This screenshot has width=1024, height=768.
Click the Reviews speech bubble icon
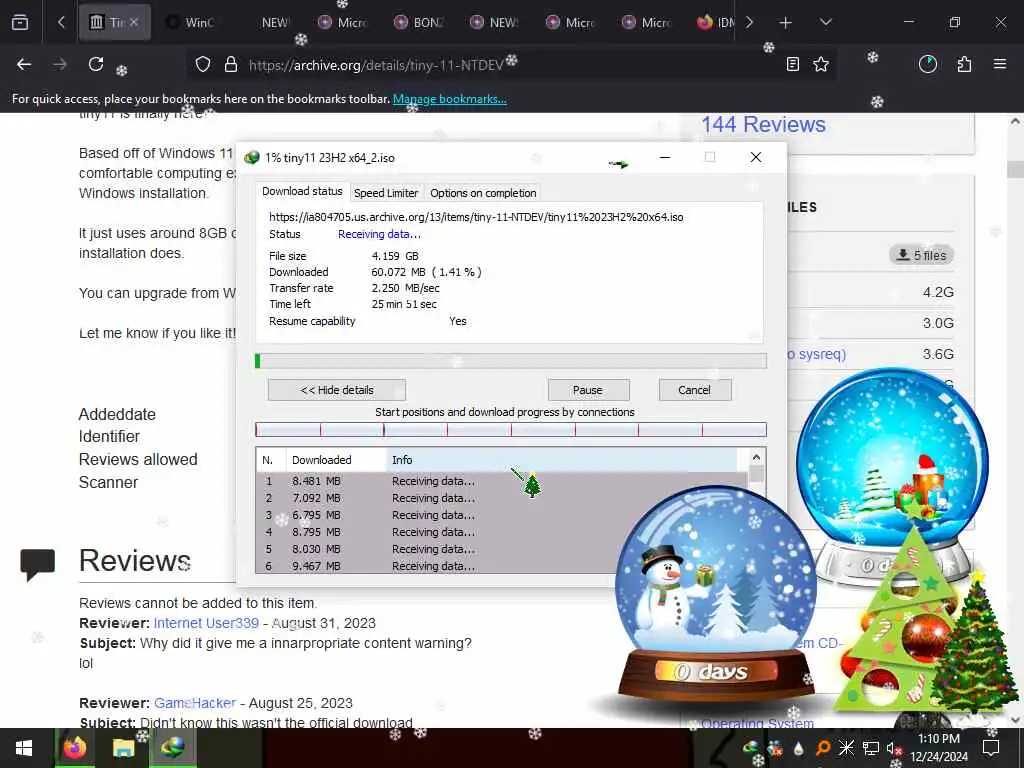(38, 564)
